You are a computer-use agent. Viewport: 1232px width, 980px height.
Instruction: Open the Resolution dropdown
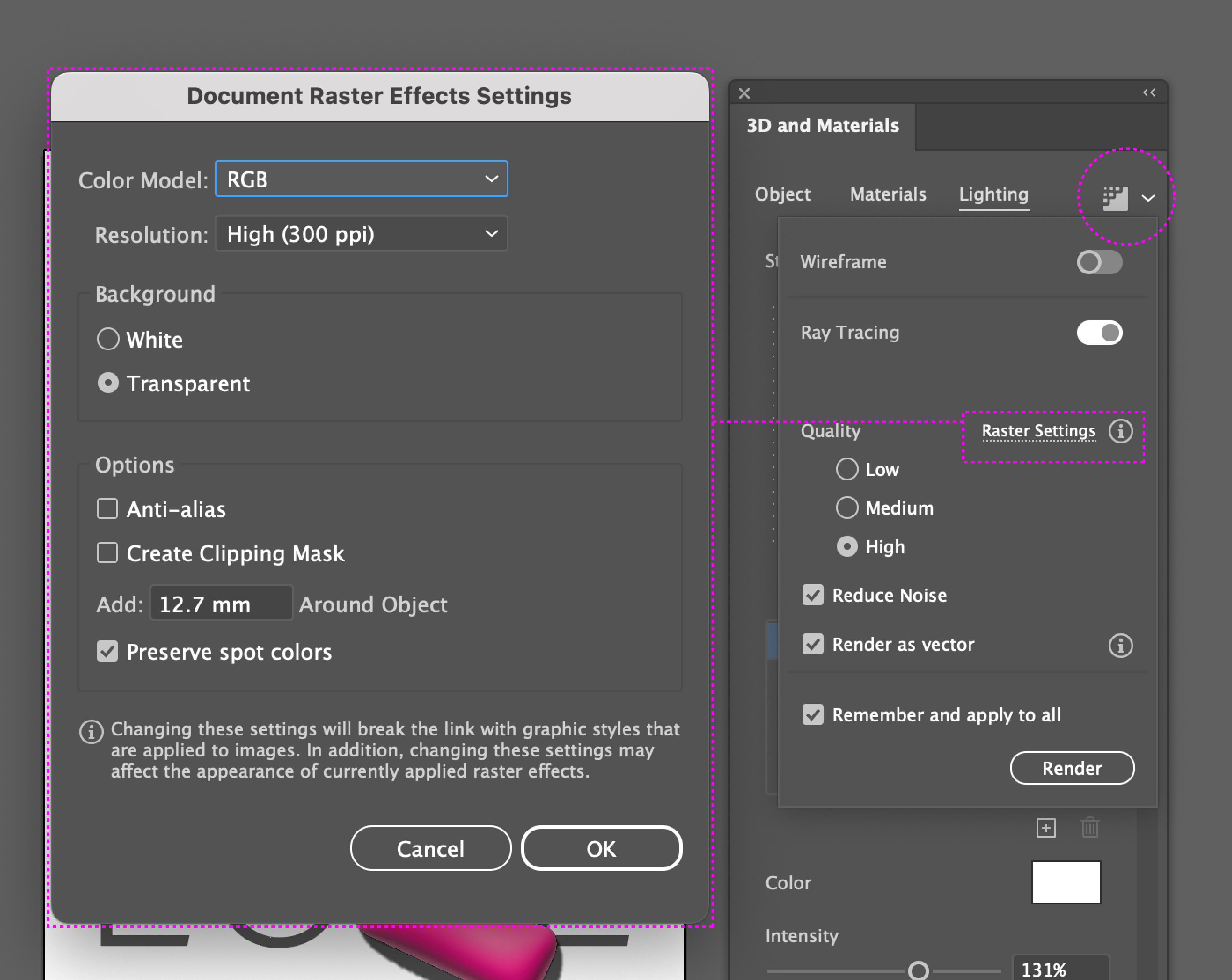(x=361, y=234)
